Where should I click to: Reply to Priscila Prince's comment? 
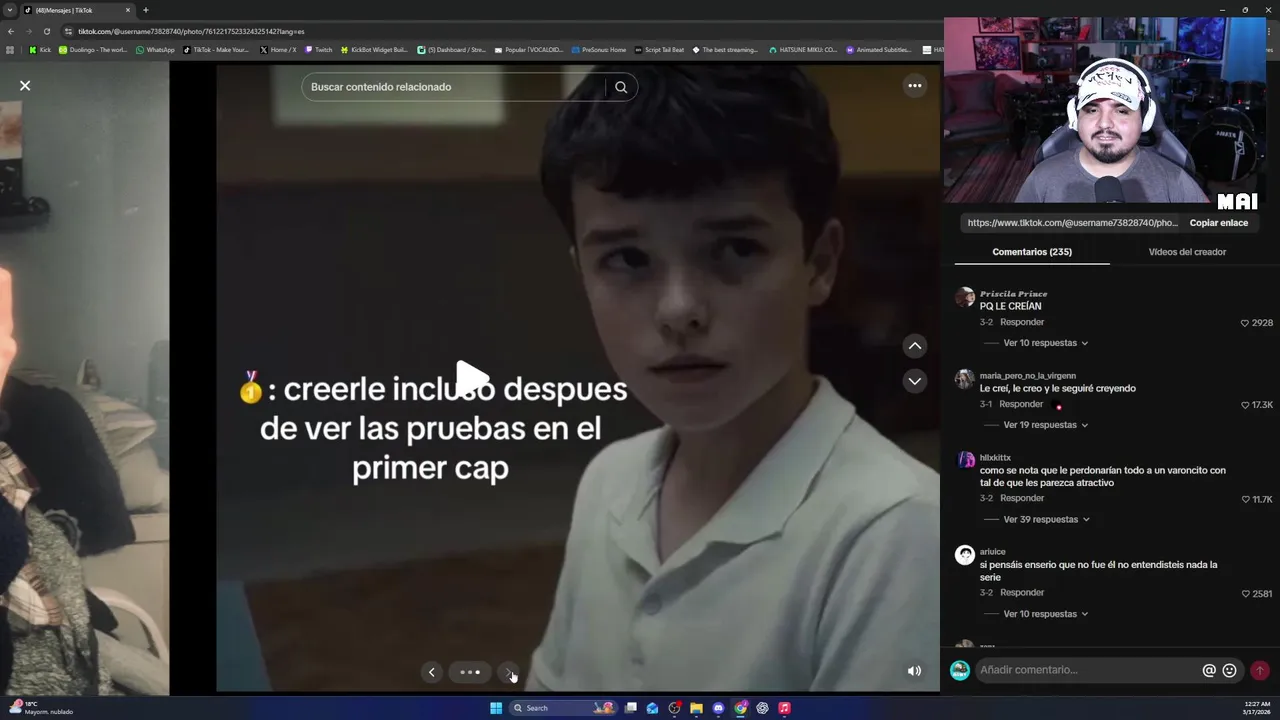click(x=1022, y=322)
